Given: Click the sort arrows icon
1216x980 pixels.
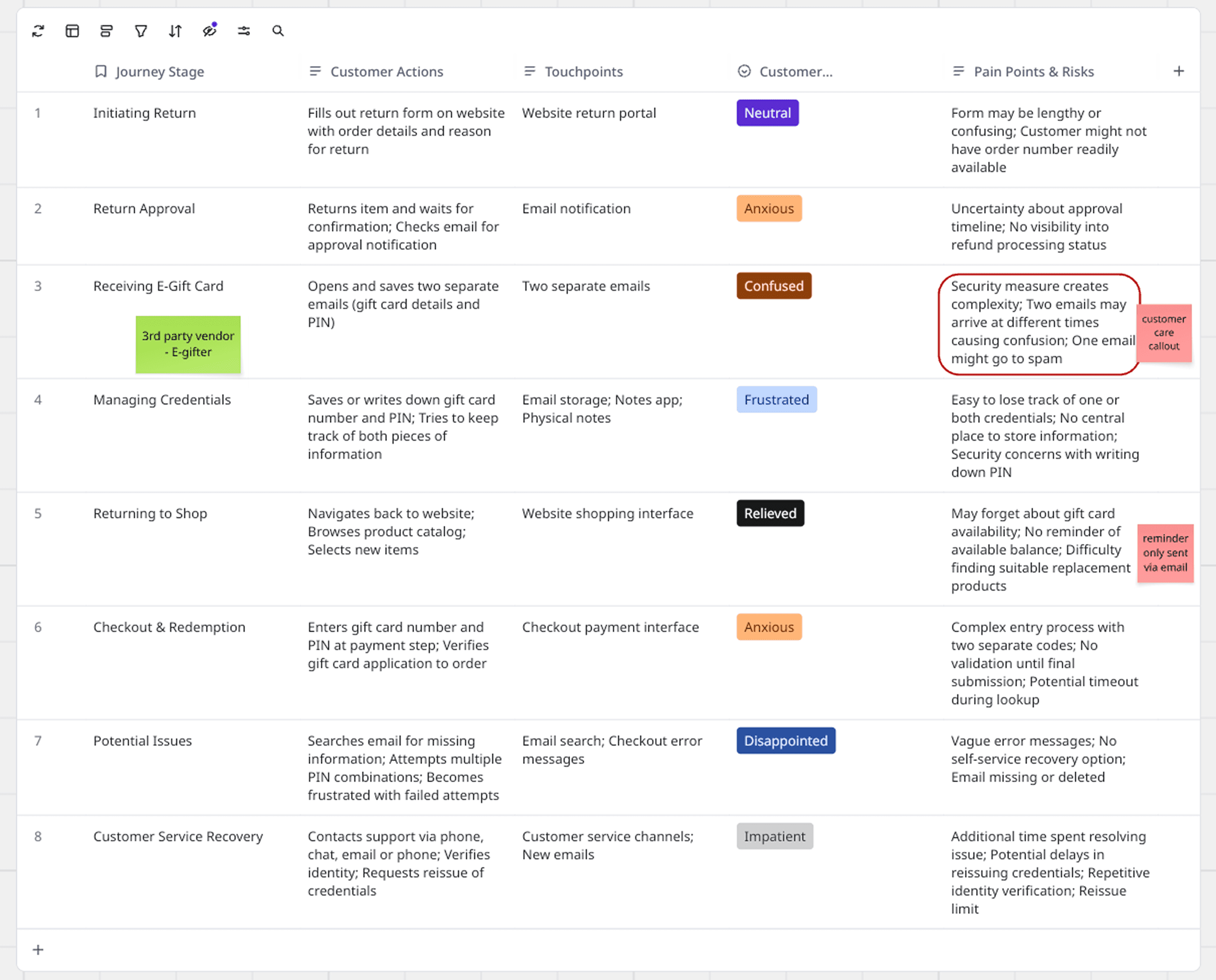Looking at the screenshot, I should [x=175, y=31].
